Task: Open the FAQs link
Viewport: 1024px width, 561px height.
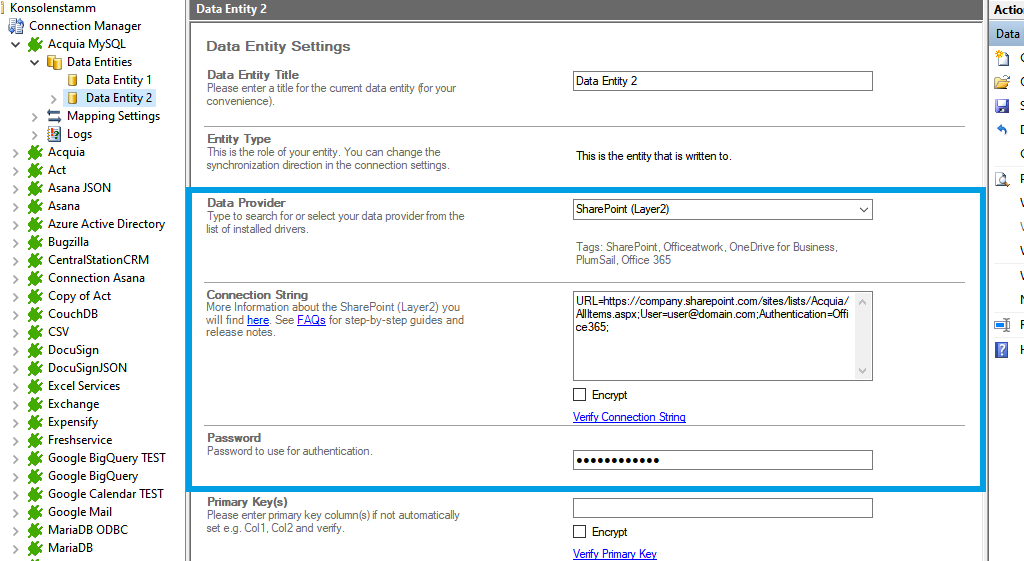Action: (311, 320)
